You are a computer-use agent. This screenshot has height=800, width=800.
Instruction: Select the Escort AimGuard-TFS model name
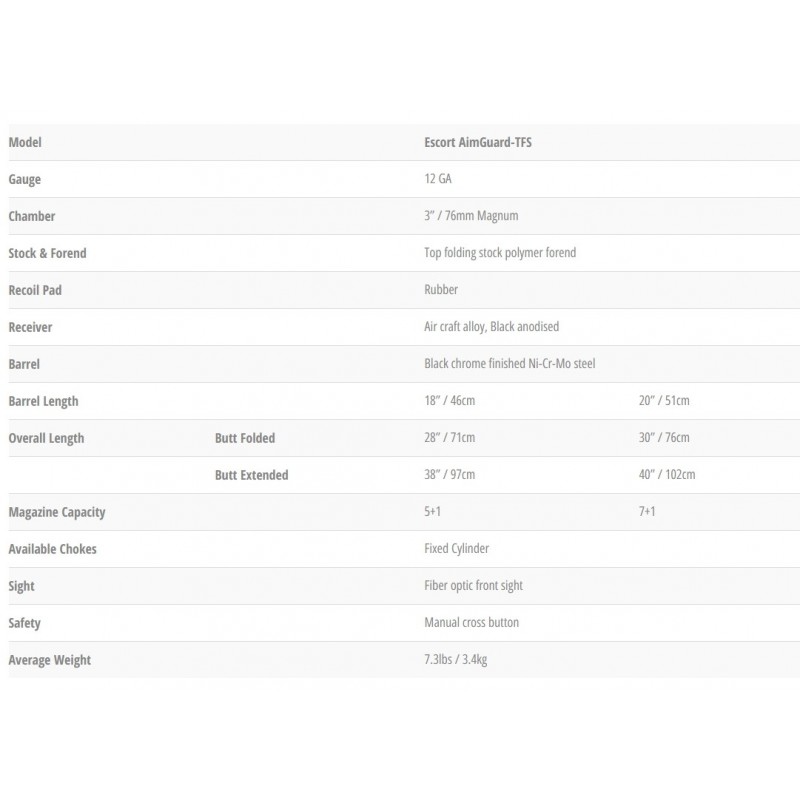tap(478, 142)
